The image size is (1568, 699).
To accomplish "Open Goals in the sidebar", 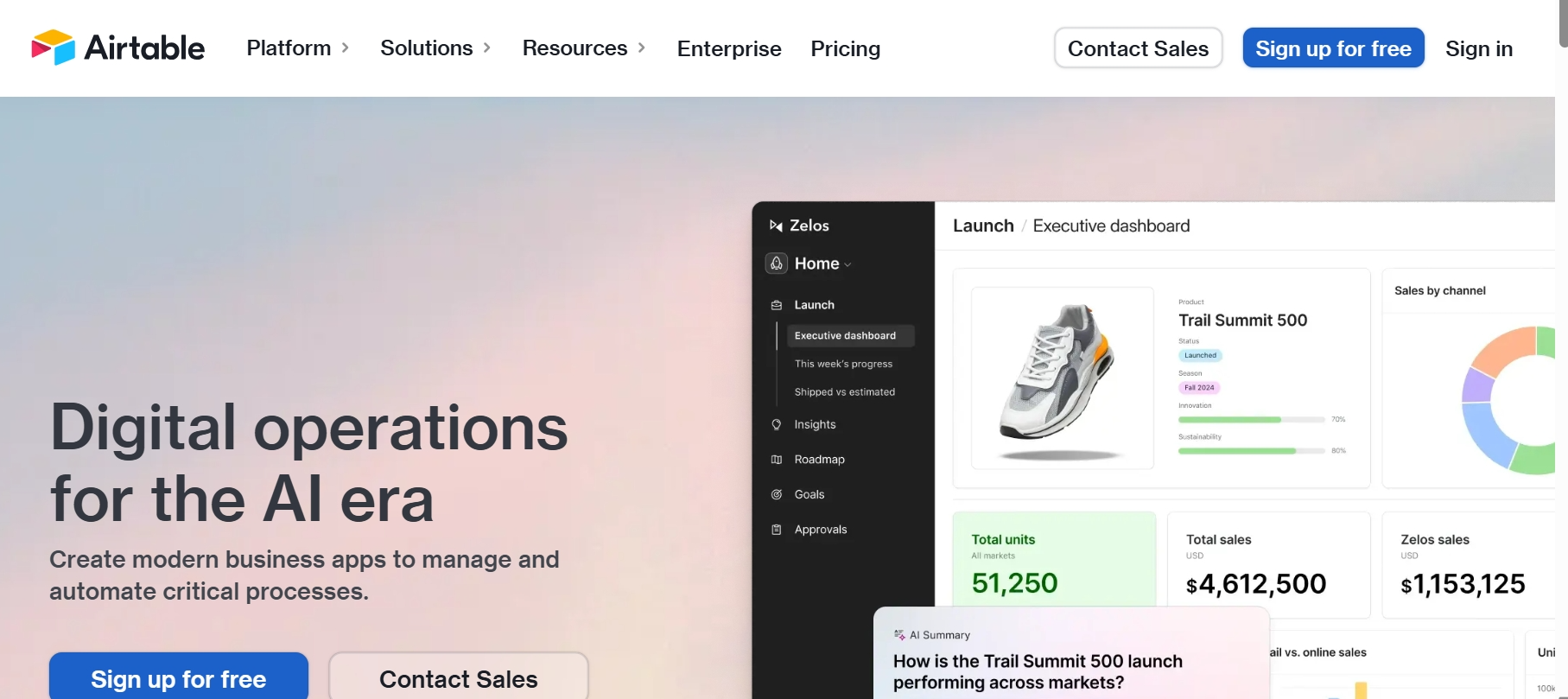I will [x=809, y=494].
